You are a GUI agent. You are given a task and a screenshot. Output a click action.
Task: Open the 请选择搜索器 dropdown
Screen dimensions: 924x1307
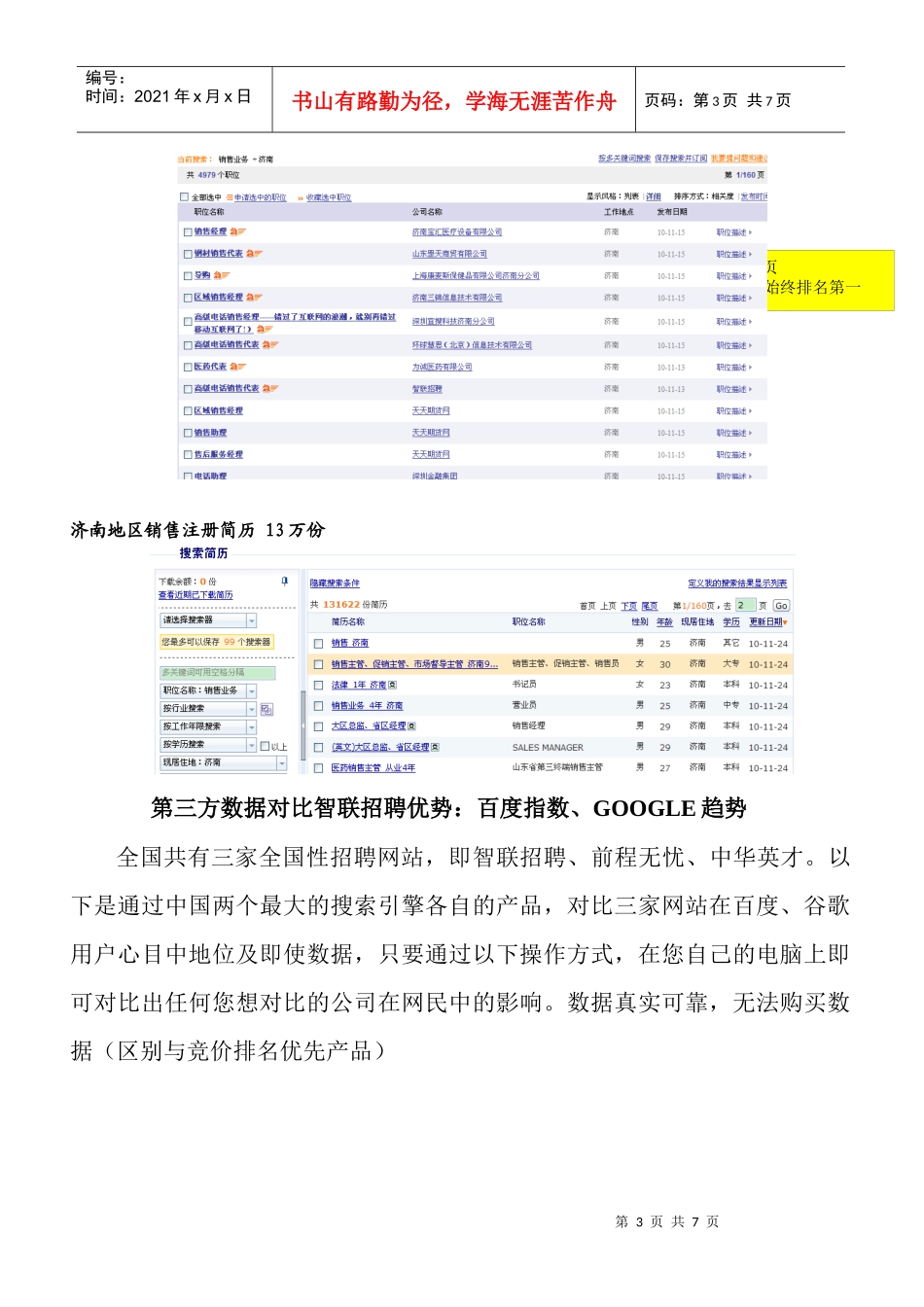(x=208, y=620)
